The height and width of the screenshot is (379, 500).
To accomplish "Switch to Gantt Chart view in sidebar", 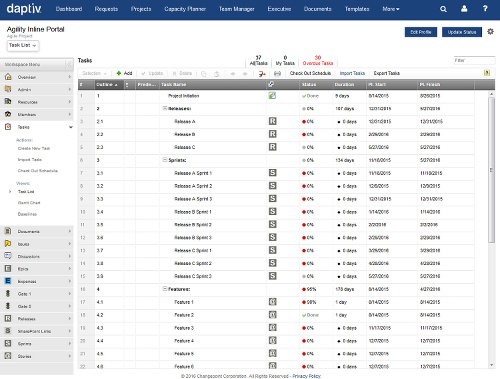I will [29, 203].
